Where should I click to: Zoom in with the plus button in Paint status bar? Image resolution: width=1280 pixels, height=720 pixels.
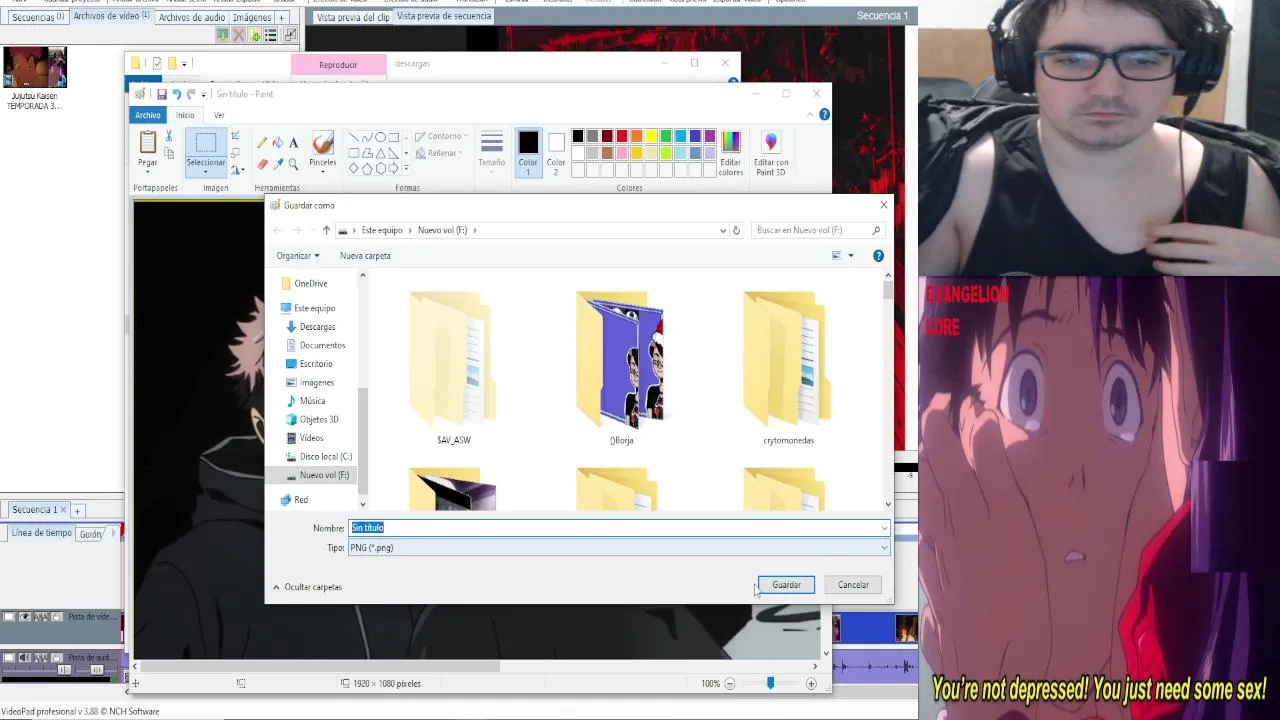(x=811, y=684)
